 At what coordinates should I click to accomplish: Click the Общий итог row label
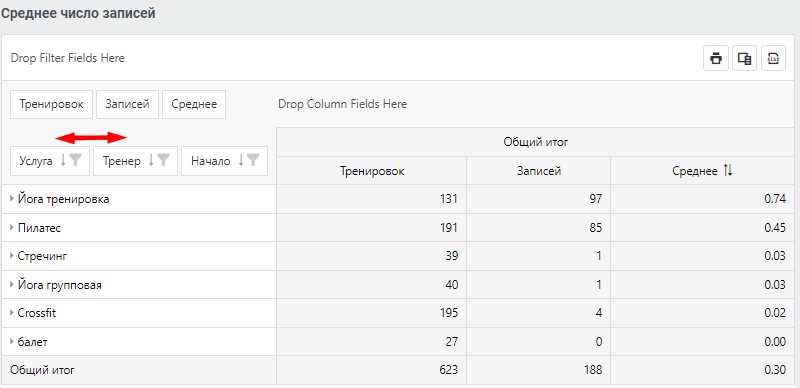point(42,370)
